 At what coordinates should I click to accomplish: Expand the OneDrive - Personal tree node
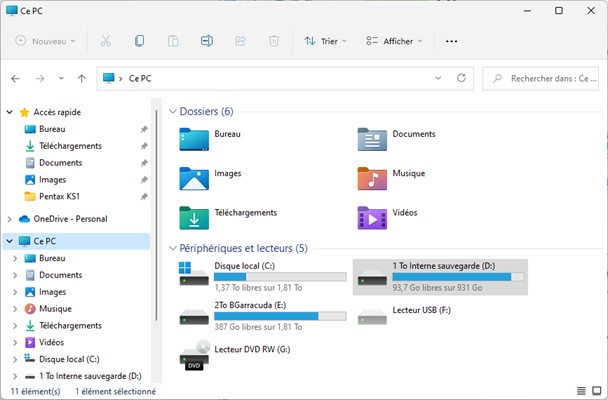click(11, 218)
